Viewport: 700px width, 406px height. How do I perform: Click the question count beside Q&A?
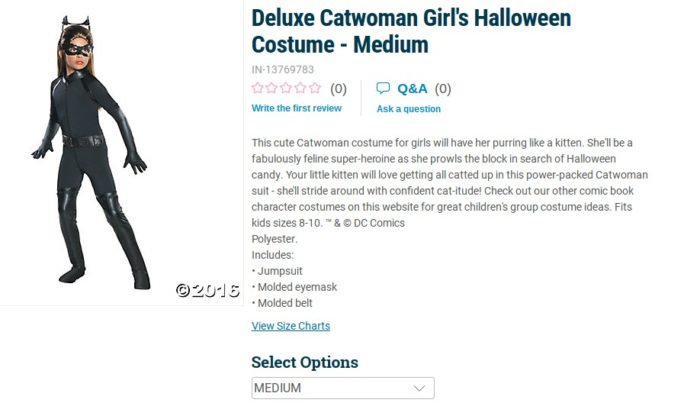[443, 88]
